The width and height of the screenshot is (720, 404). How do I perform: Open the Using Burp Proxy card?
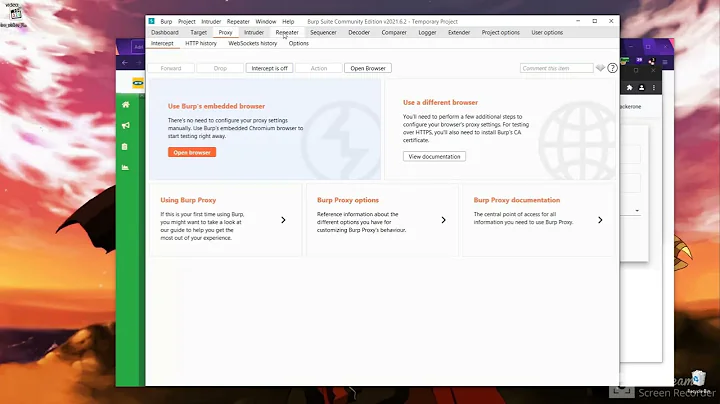225,220
